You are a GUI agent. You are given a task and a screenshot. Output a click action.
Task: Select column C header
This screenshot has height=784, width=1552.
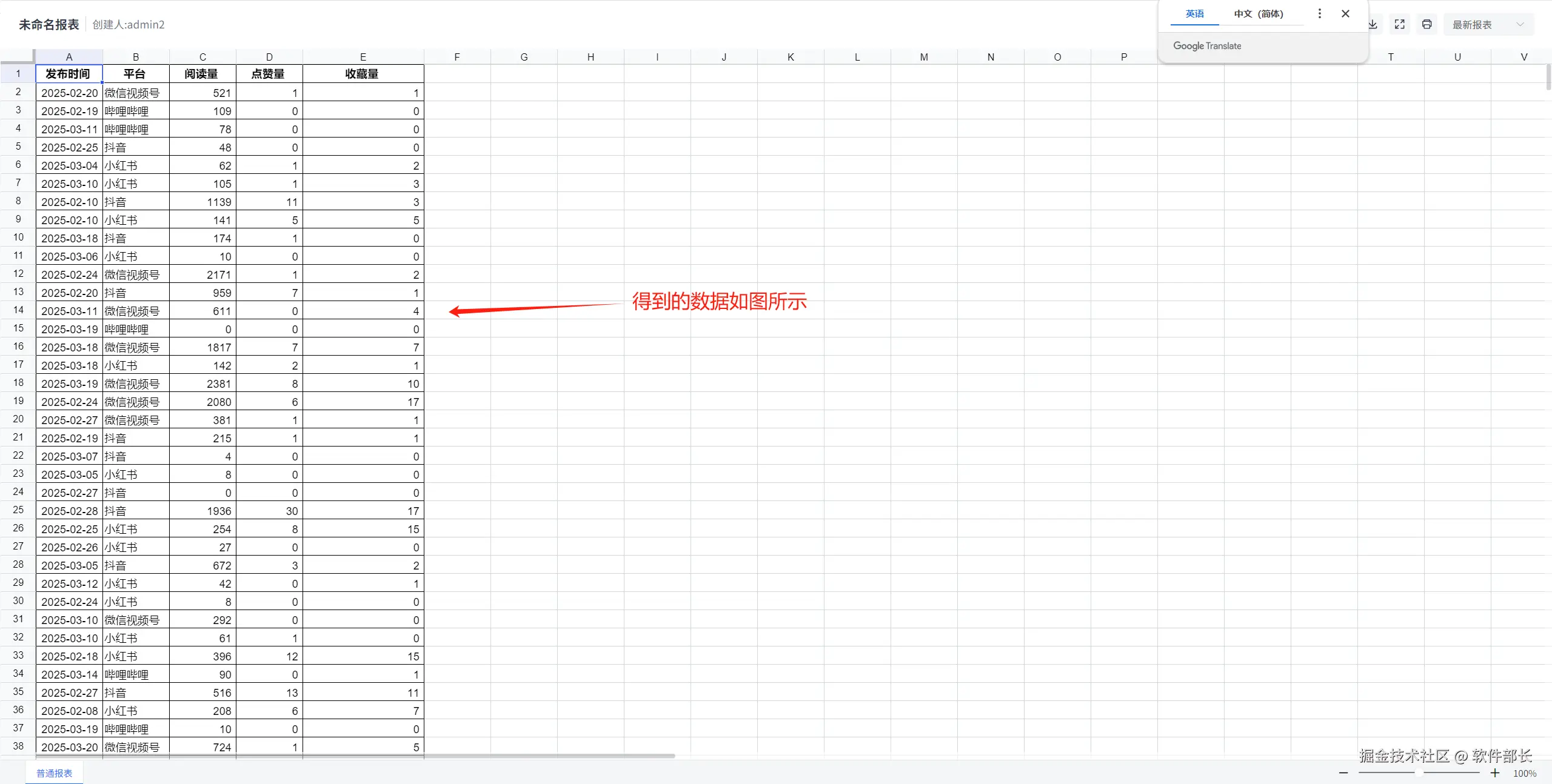coord(202,57)
